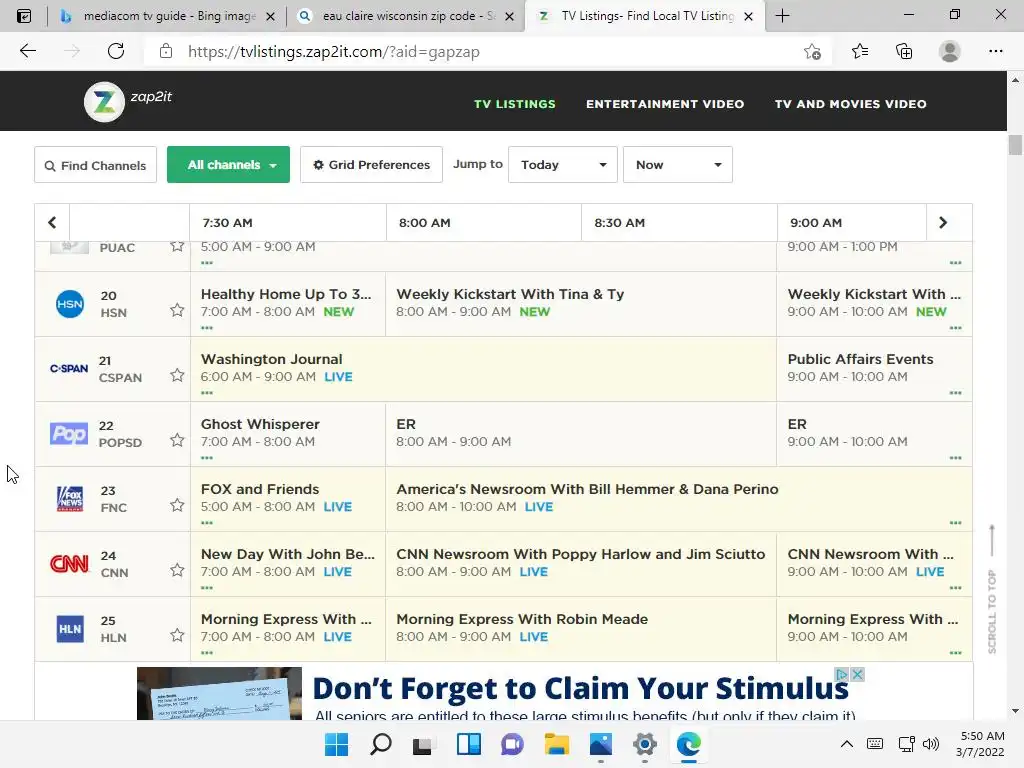Open Windows Start menu
The image size is (1024, 768).
[x=337, y=744]
